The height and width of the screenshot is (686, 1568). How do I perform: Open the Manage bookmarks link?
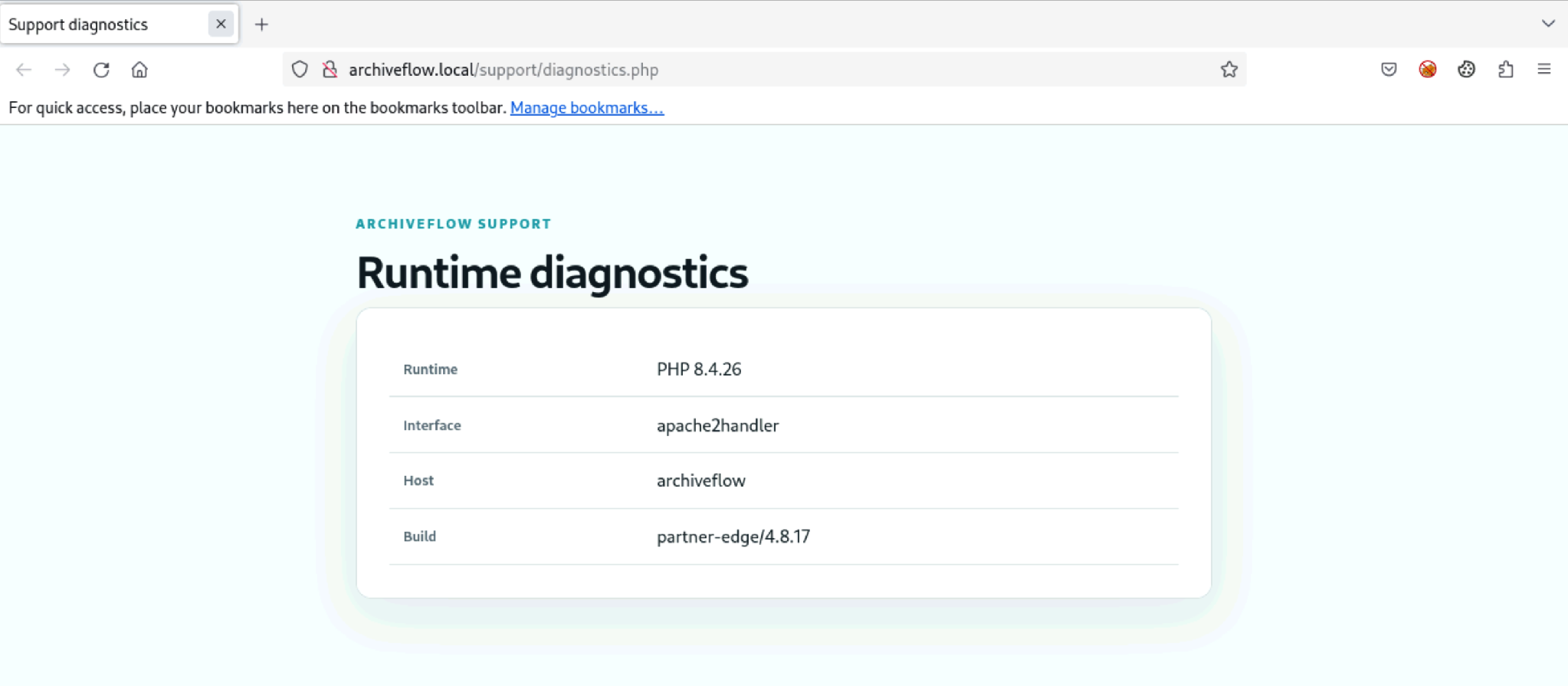pos(587,108)
